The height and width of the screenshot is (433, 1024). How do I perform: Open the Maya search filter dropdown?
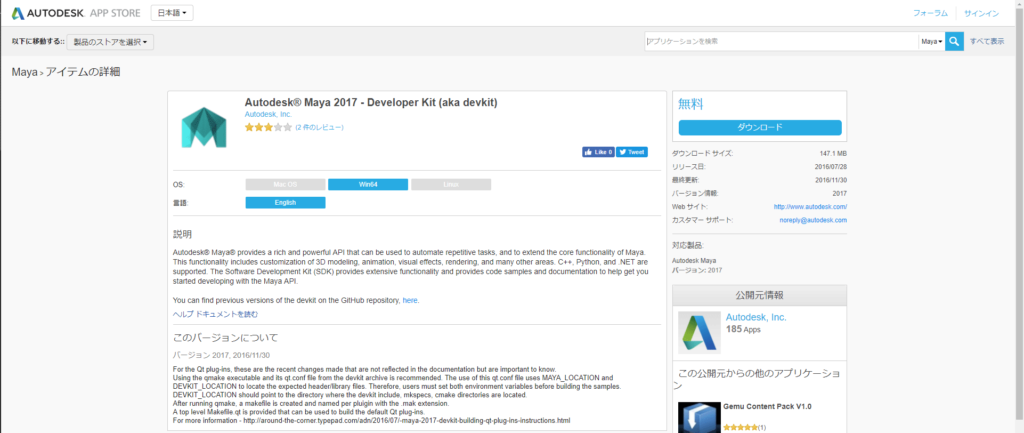coord(932,41)
